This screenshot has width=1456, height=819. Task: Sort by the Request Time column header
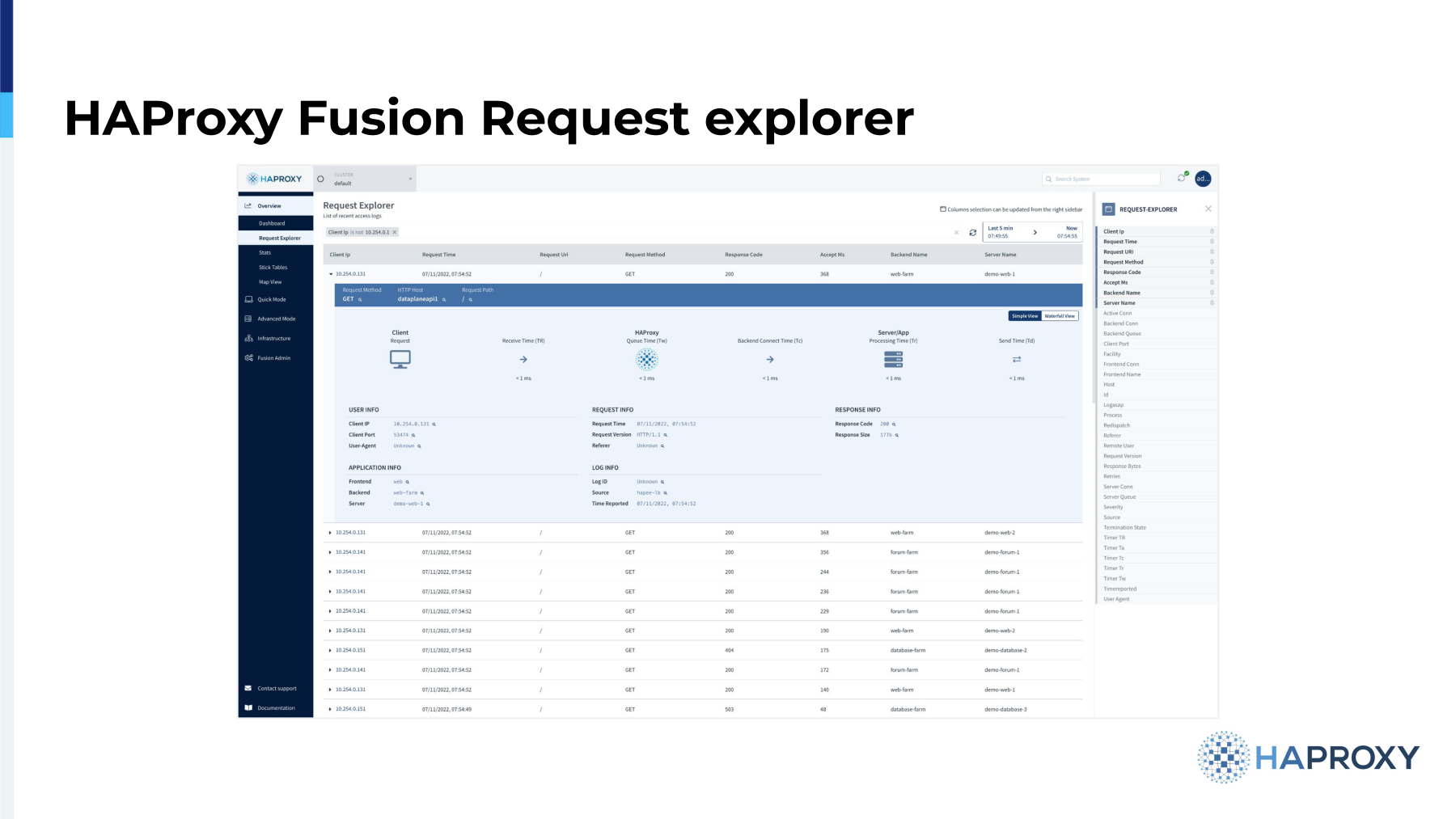[438, 255]
